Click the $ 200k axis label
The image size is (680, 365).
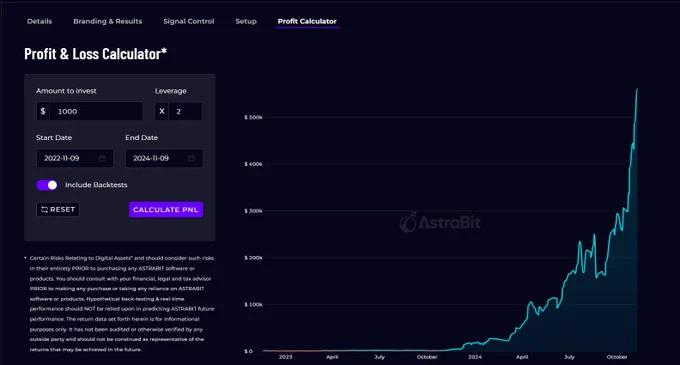pyautogui.click(x=253, y=258)
